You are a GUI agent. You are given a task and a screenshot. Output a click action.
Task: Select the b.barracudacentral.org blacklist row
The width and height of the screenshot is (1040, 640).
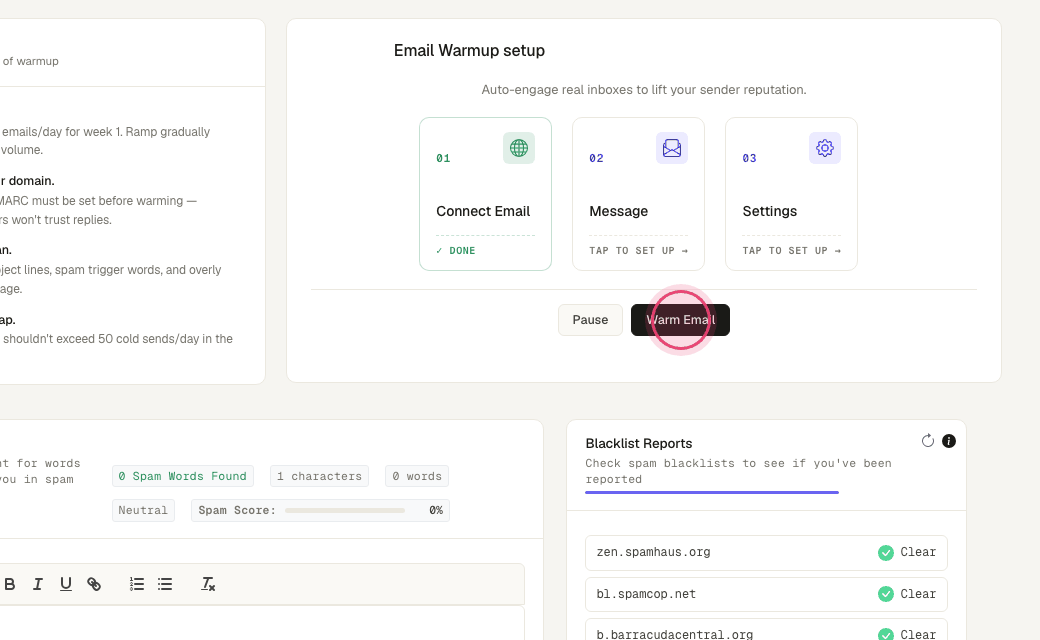coord(766,629)
